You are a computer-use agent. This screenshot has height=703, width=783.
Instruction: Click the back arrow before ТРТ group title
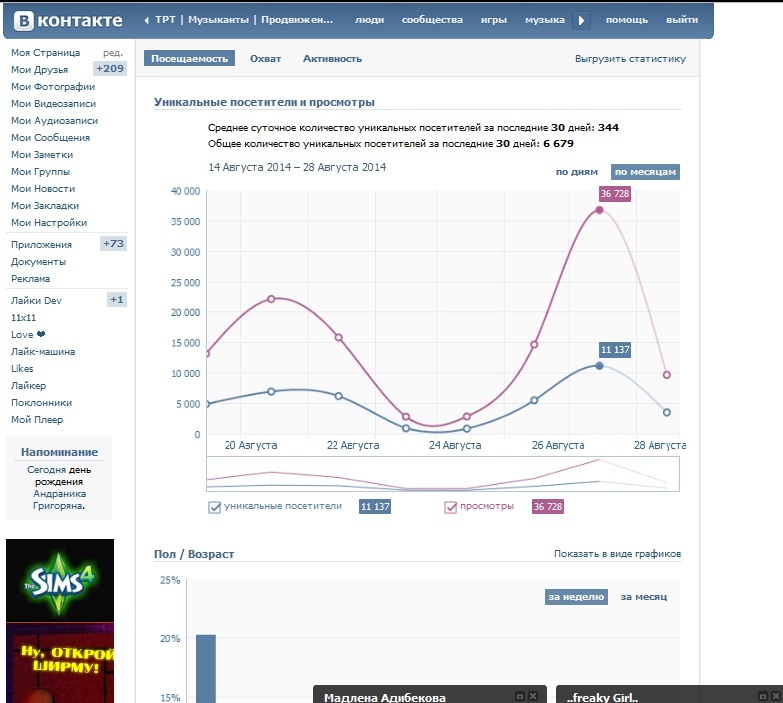[146, 20]
